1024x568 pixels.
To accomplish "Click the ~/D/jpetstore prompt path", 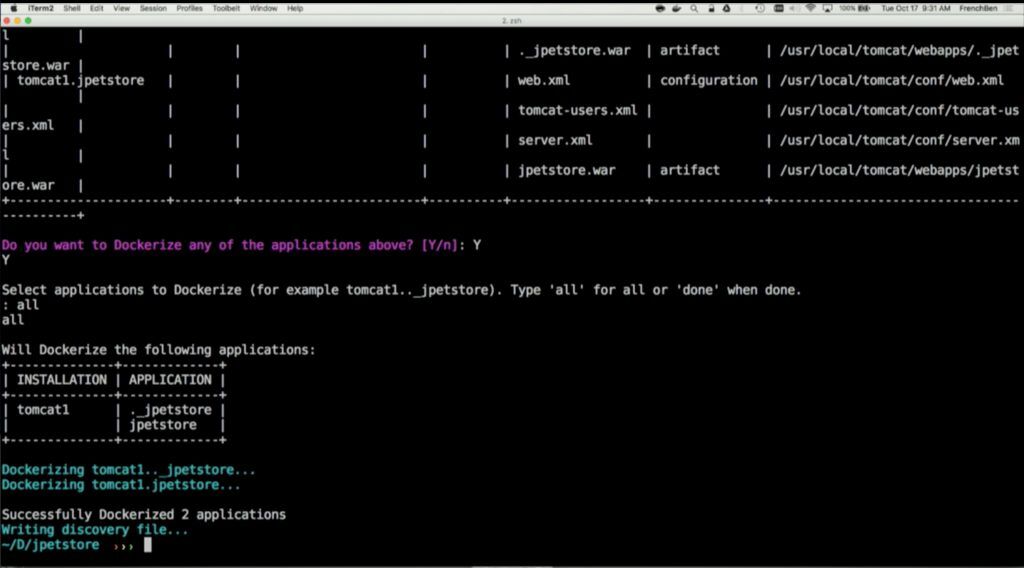I will pyautogui.click(x=50, y=544).
